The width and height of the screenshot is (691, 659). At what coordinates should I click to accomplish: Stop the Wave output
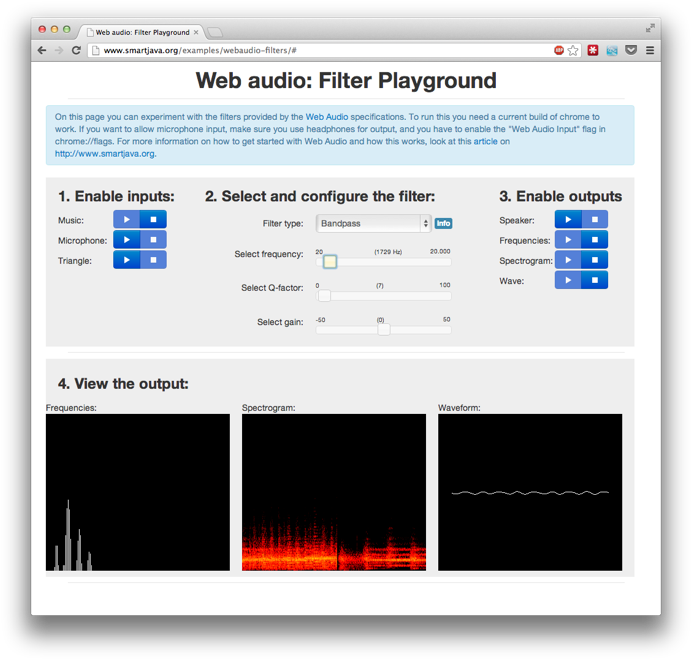(595, 280)
